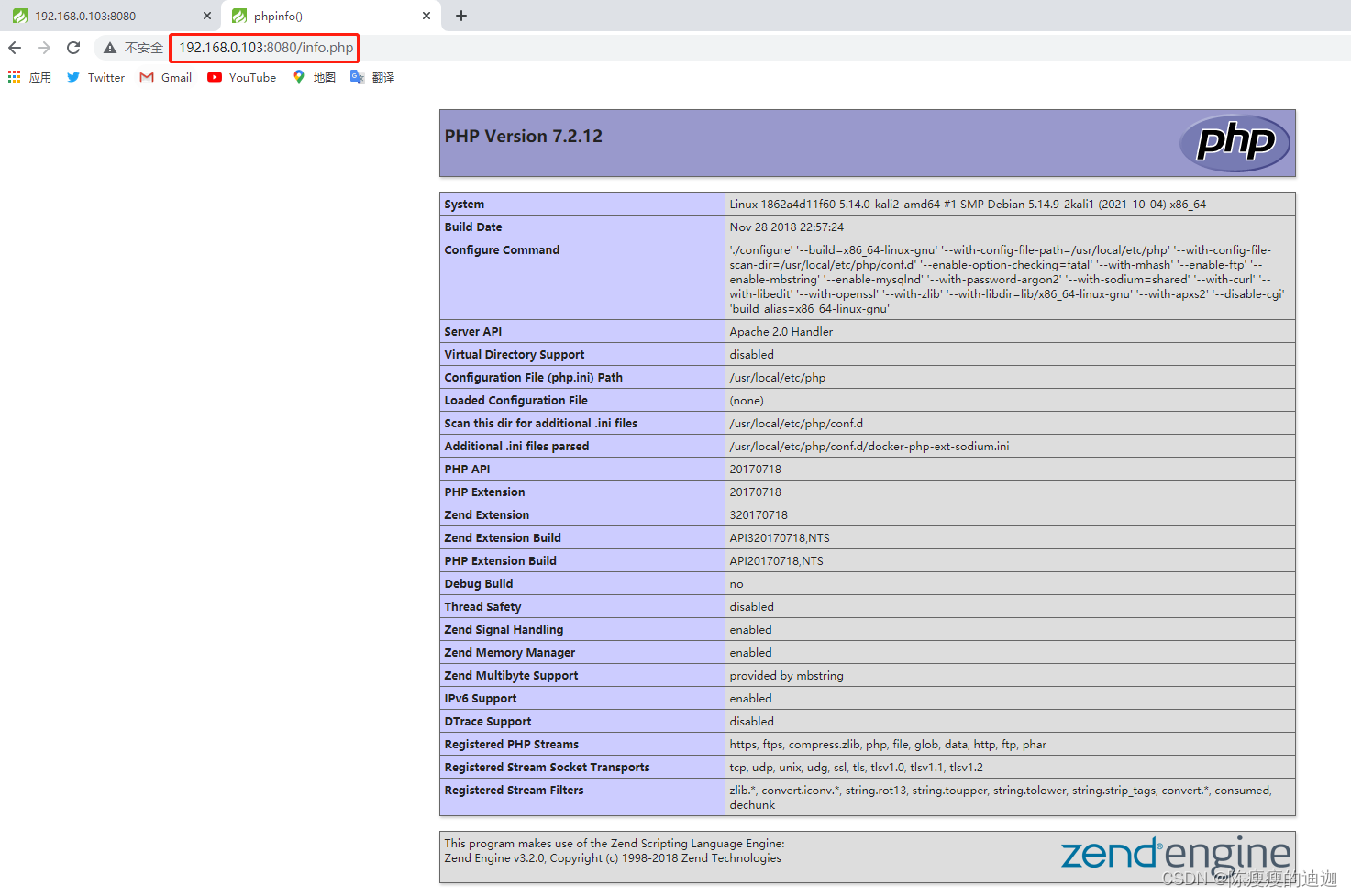Click the Configure Command label
Viewport: 1351px width, 896px height.
(x=502, y=249)
